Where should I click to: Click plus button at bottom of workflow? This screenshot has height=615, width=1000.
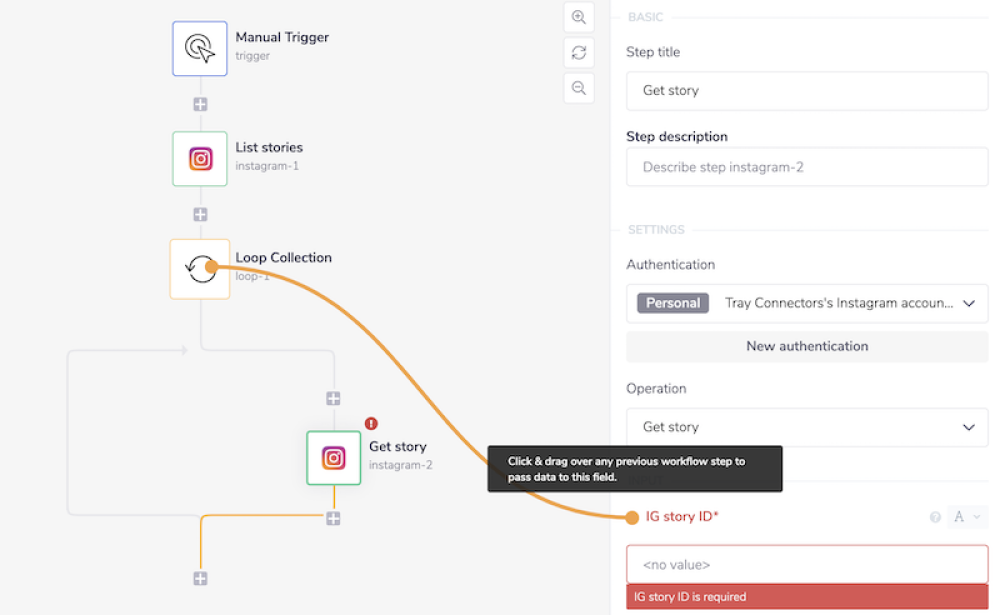point(200,578)
